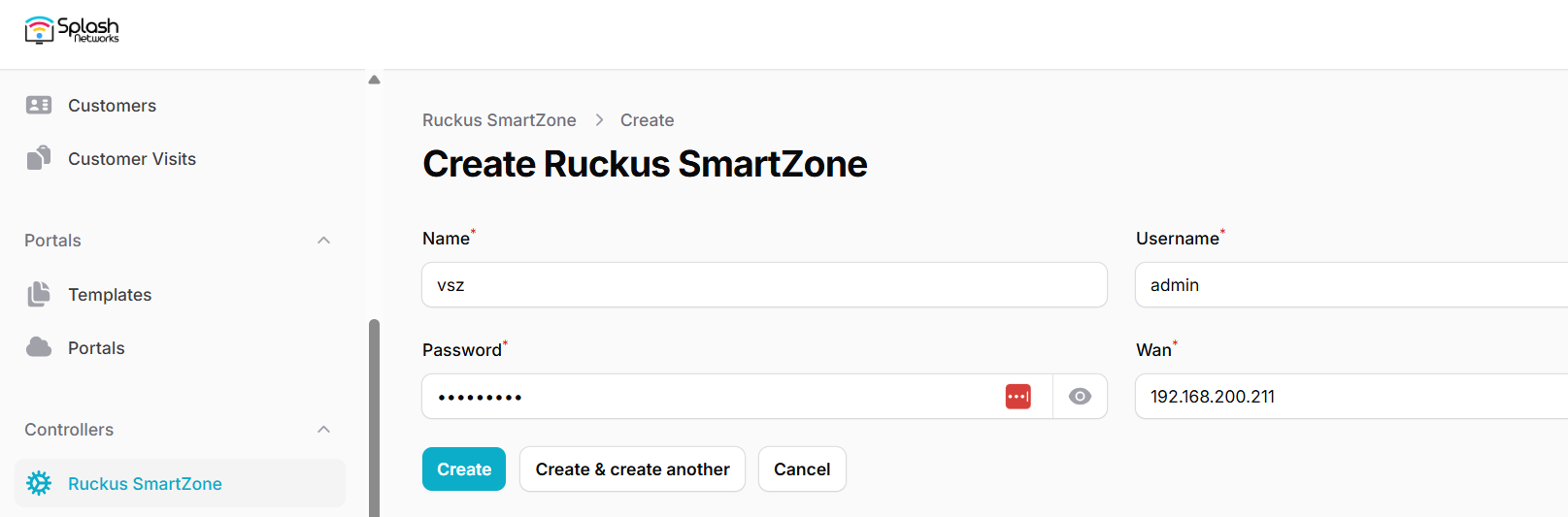The height and width of the screenshot is (517, 1568).
Task: Click the Customer Visits documents icon
Action: pyautogui.click(x=39, y=158)
